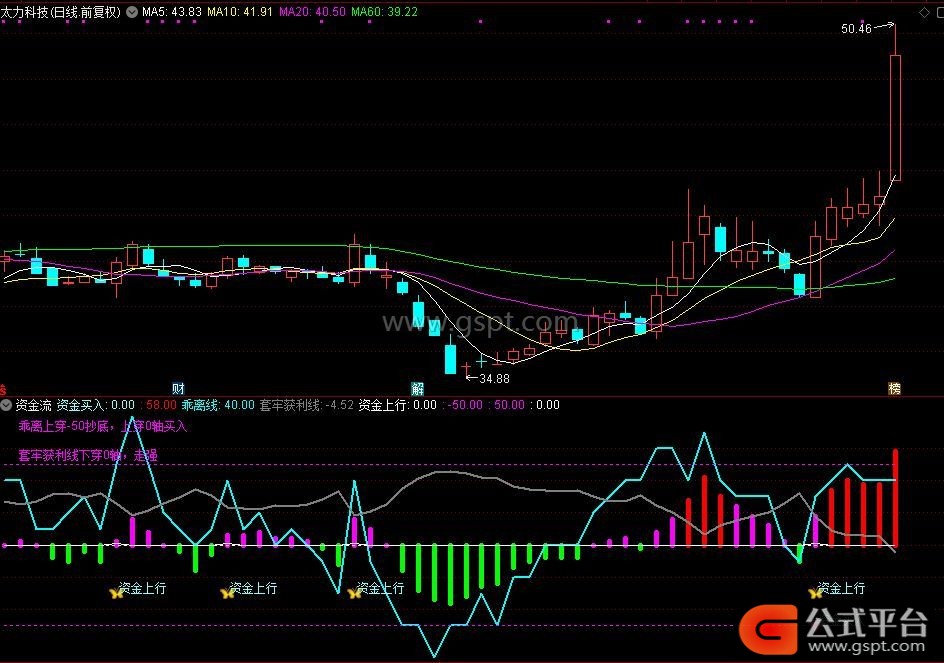This screenshot has height=663, width=944.
Task: Click the square icon in the top-right corner
Action: click(936, 11)
